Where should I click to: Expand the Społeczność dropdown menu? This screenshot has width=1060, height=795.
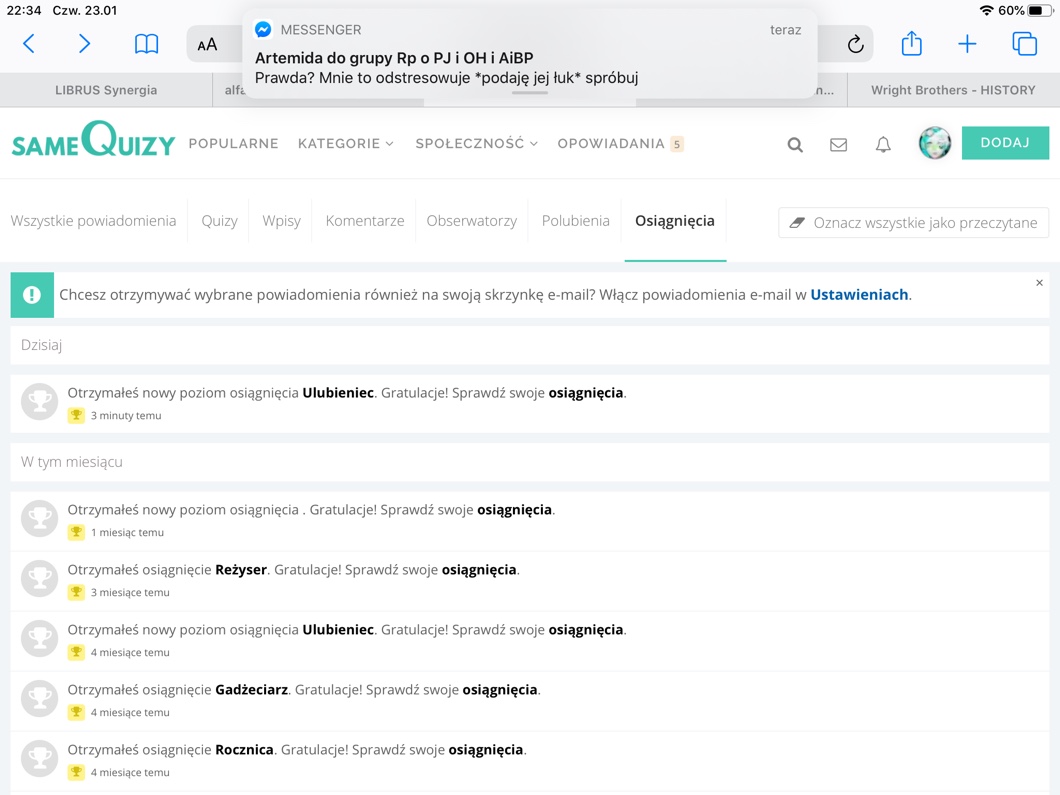(x=476, y=144)
